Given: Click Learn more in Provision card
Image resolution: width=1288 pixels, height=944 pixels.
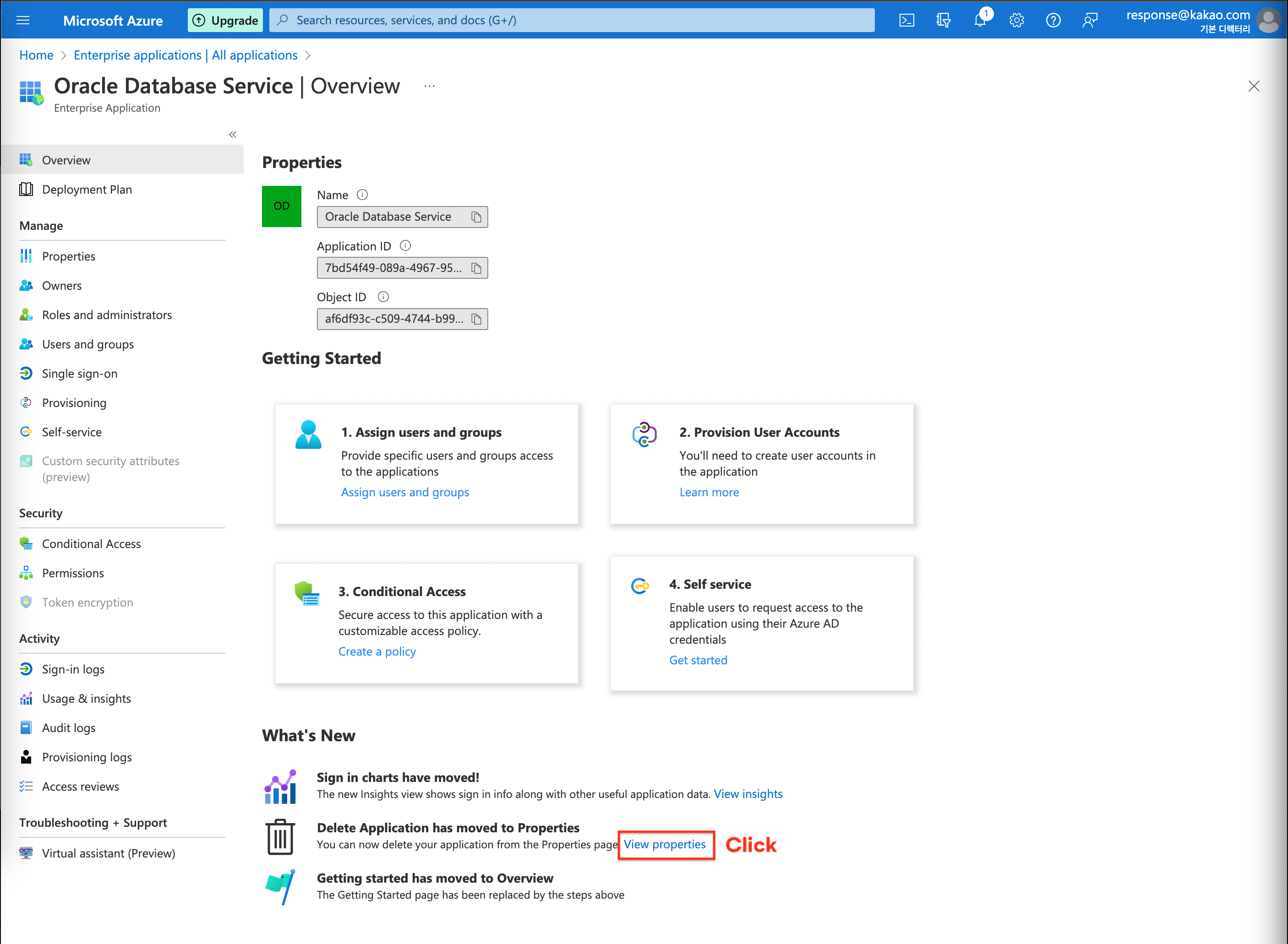Looking at the screenshot, I should [x=709, y=492].
